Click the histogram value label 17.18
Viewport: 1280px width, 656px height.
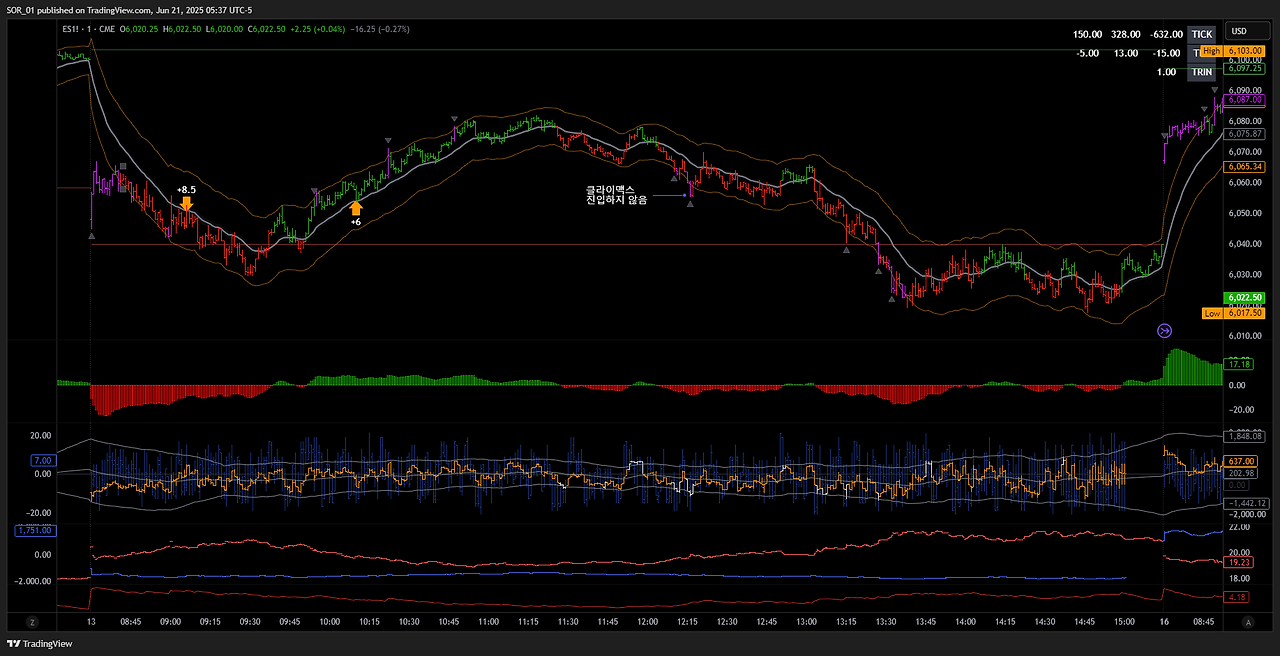pyautogui.click(x=1240, y=364)
